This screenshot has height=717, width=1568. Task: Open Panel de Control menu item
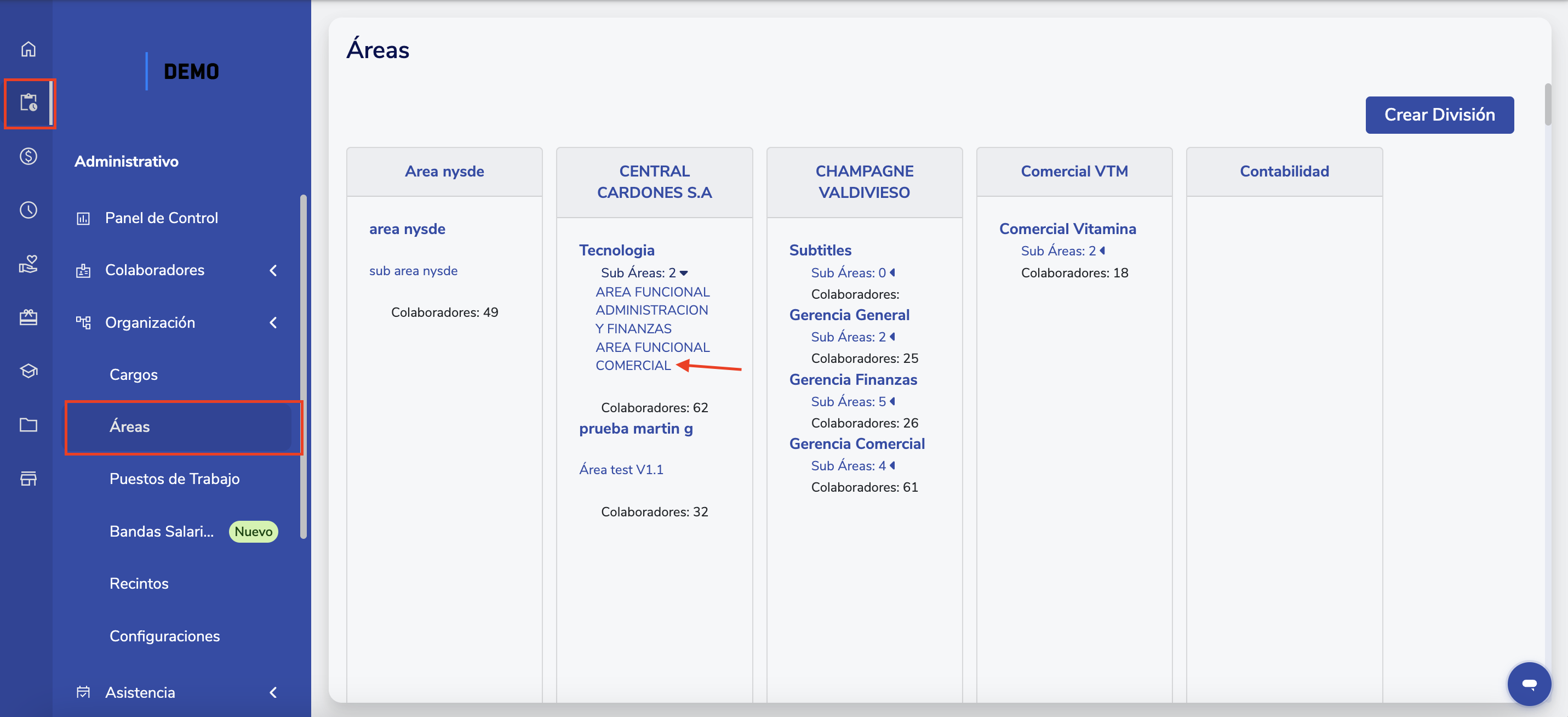coord(161,218)
